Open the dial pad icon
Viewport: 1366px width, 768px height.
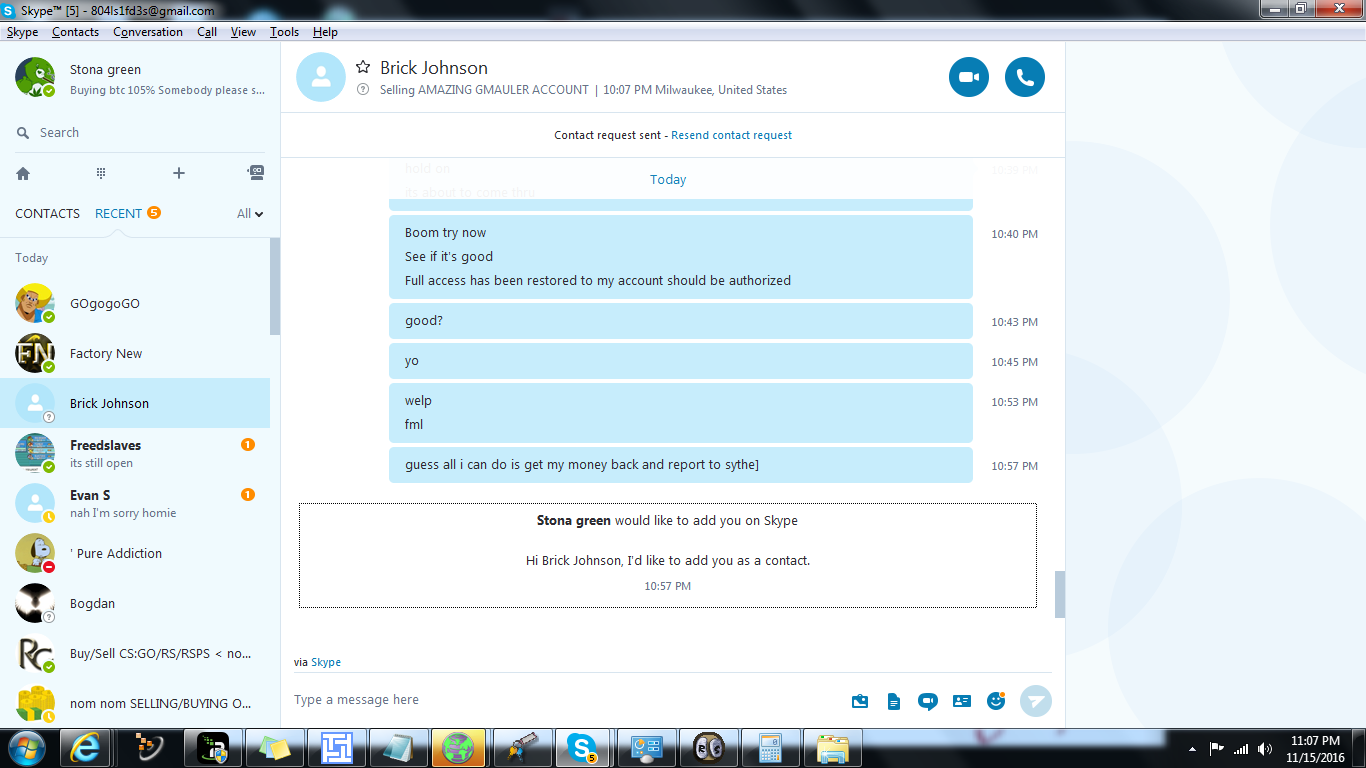pos(101,173)
